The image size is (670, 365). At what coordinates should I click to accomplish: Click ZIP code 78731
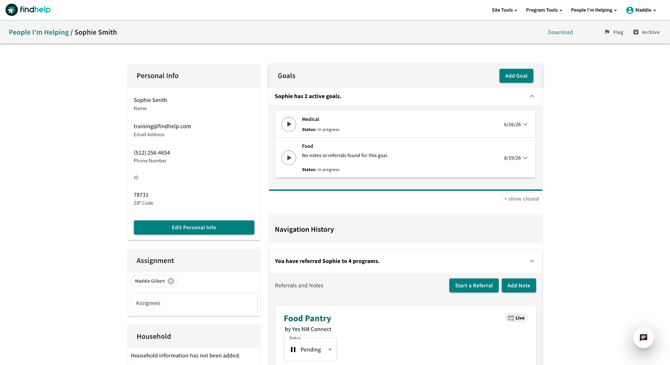click(141, 195)
